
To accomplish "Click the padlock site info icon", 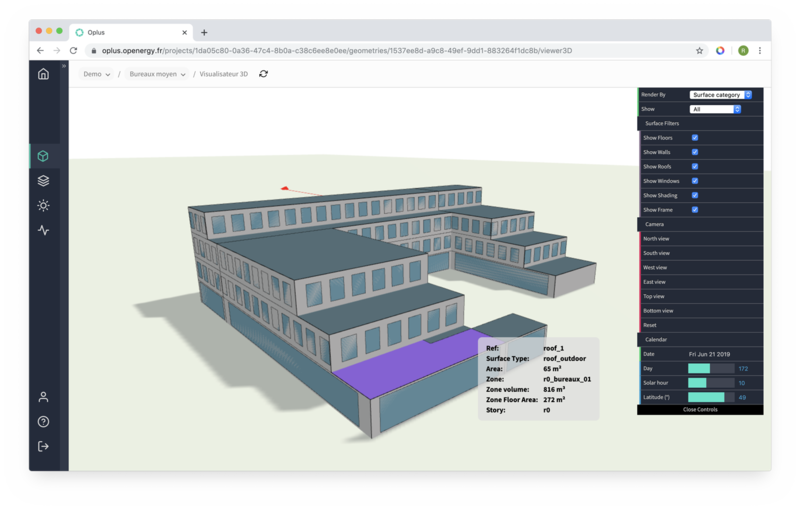I will (94, 50).
